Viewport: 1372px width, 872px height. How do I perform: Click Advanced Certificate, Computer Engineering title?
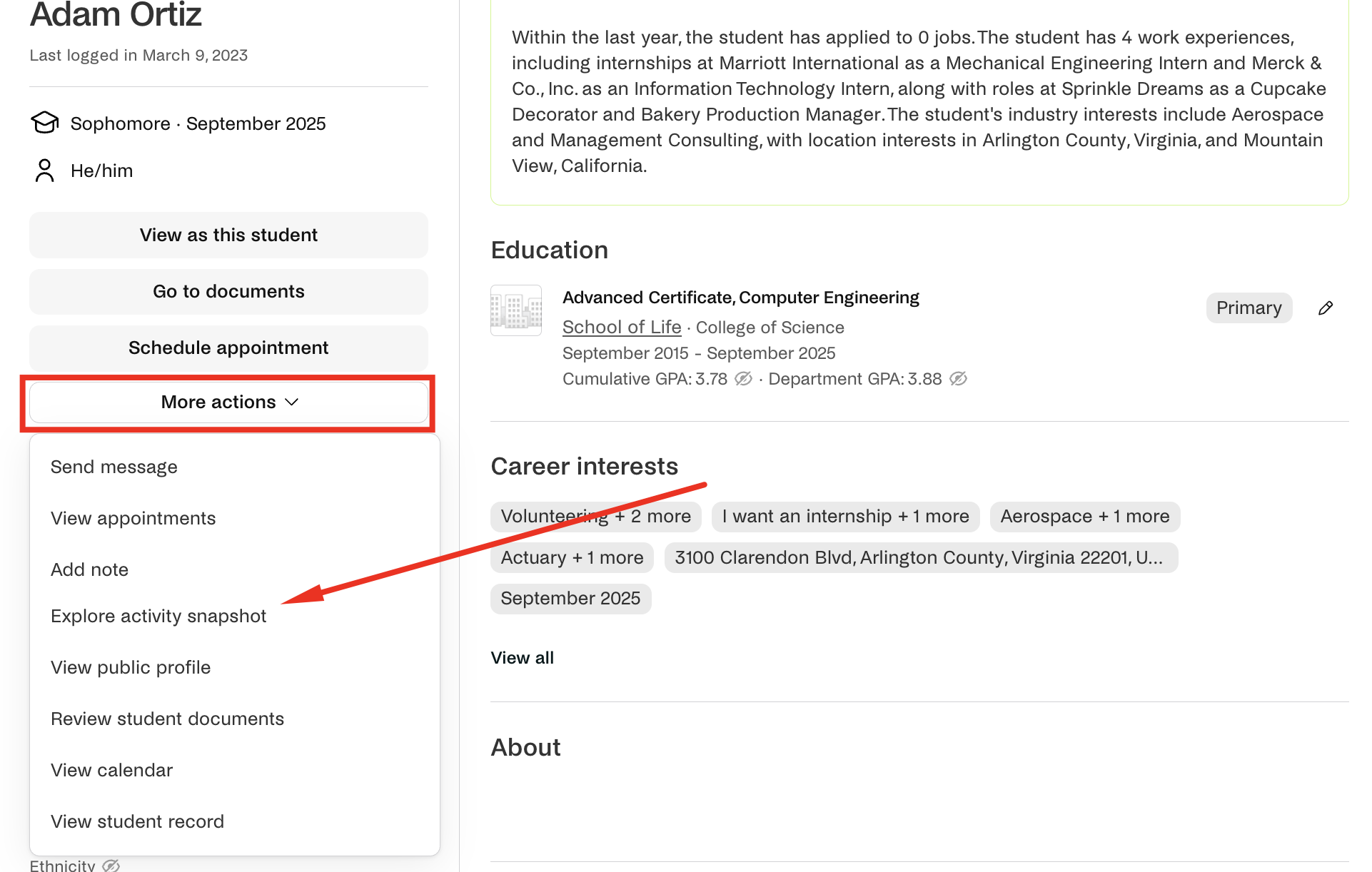[741, 298]
